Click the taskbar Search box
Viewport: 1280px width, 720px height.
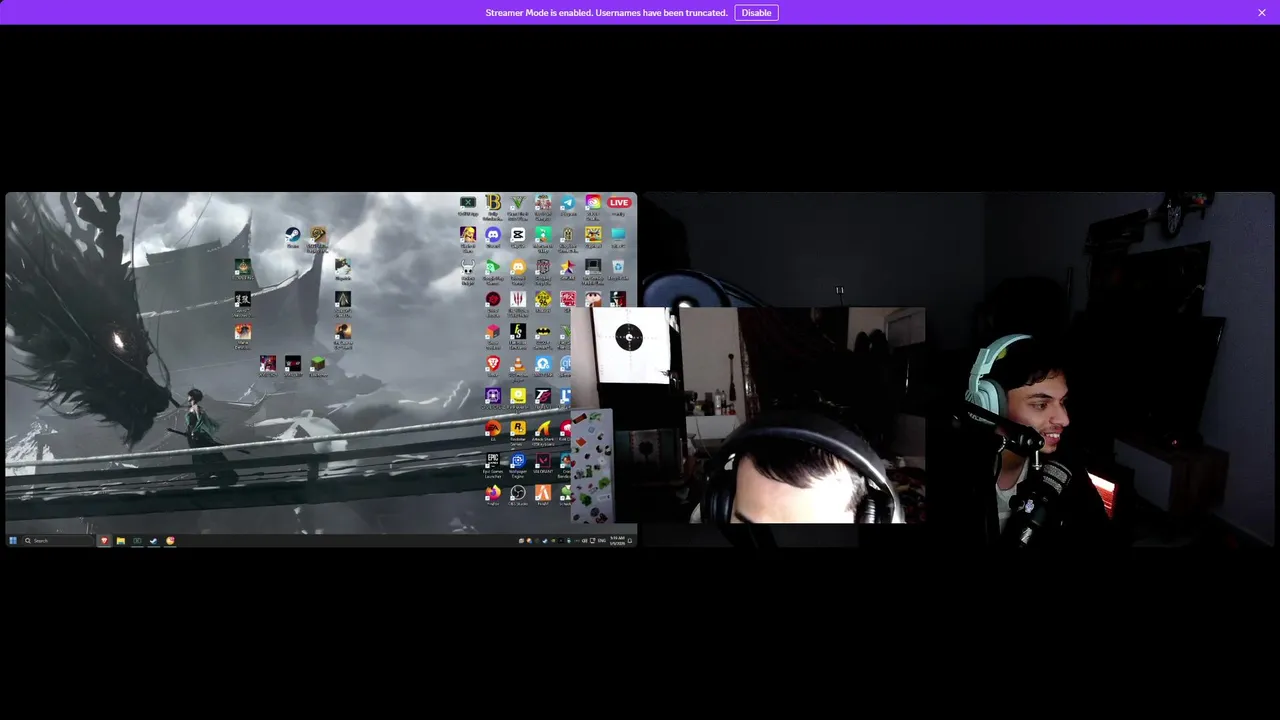(59, 540)
